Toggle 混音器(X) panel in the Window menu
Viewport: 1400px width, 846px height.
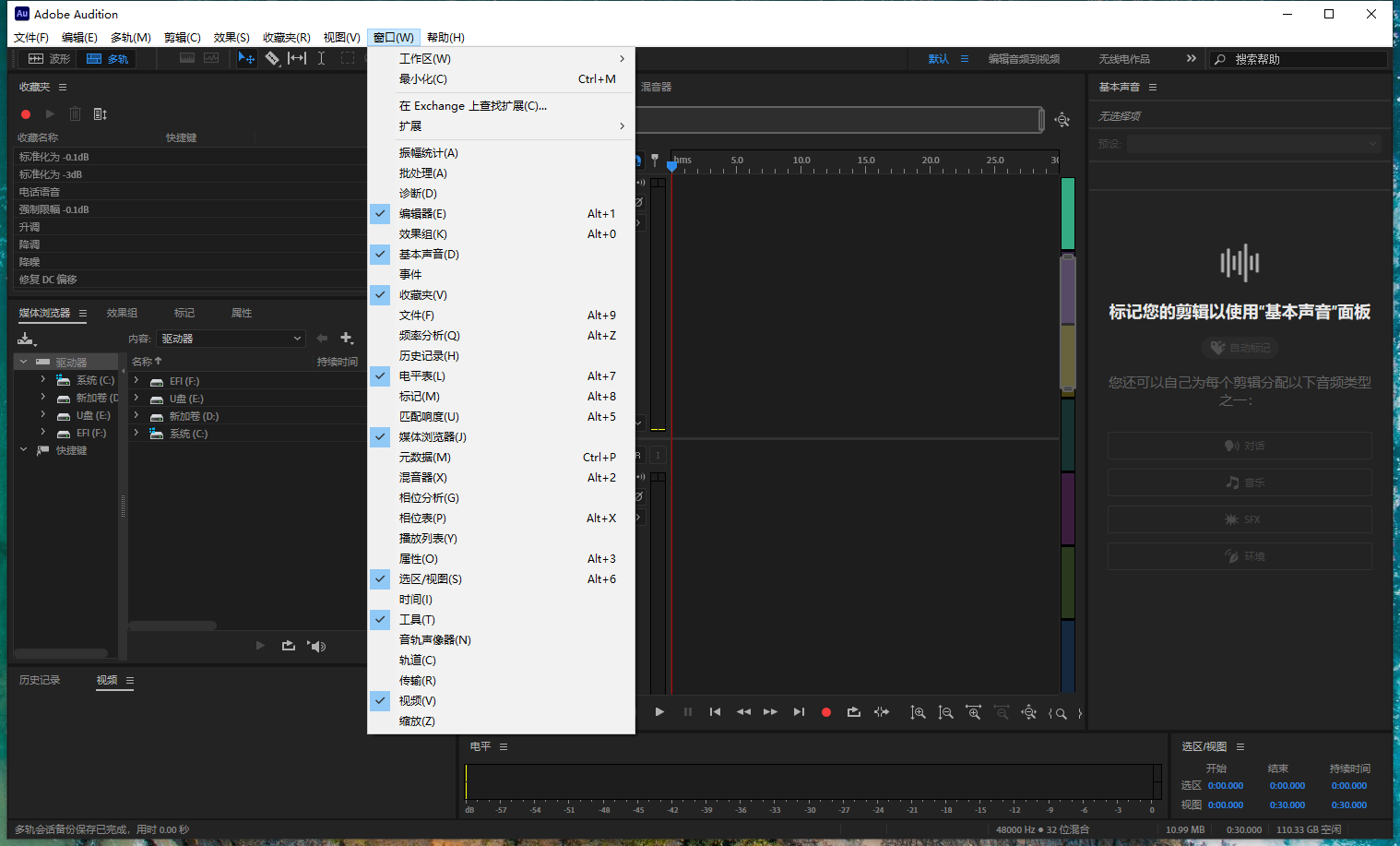point(423,477)
